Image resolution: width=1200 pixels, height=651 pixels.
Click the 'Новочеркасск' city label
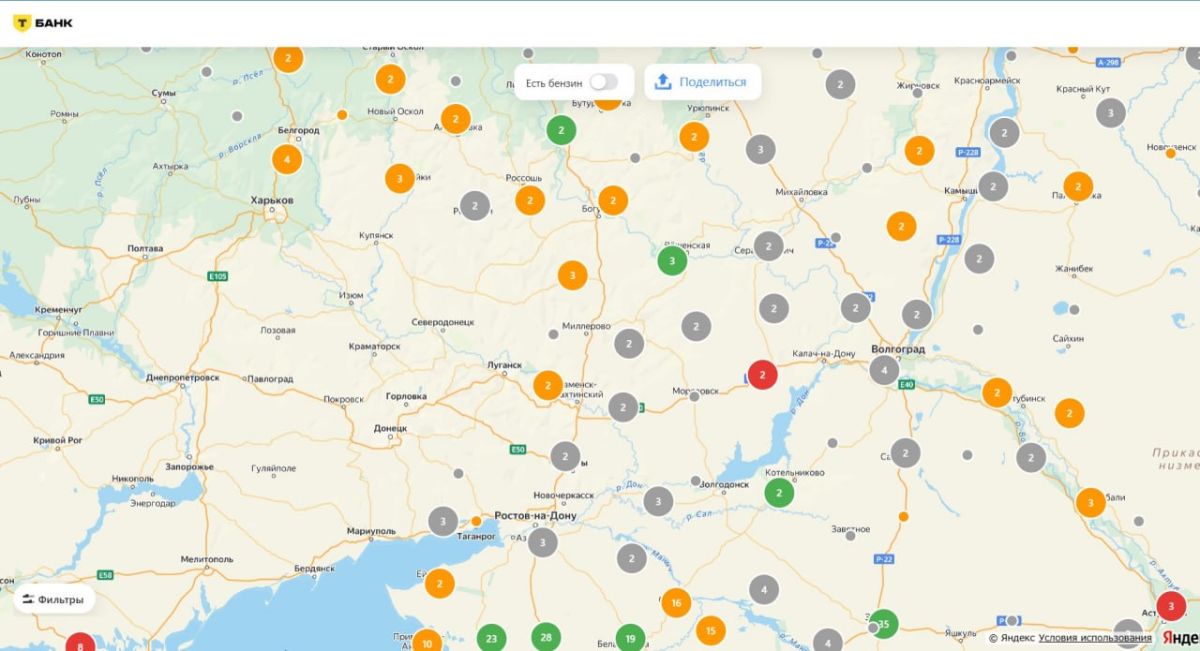coord(564,495)
